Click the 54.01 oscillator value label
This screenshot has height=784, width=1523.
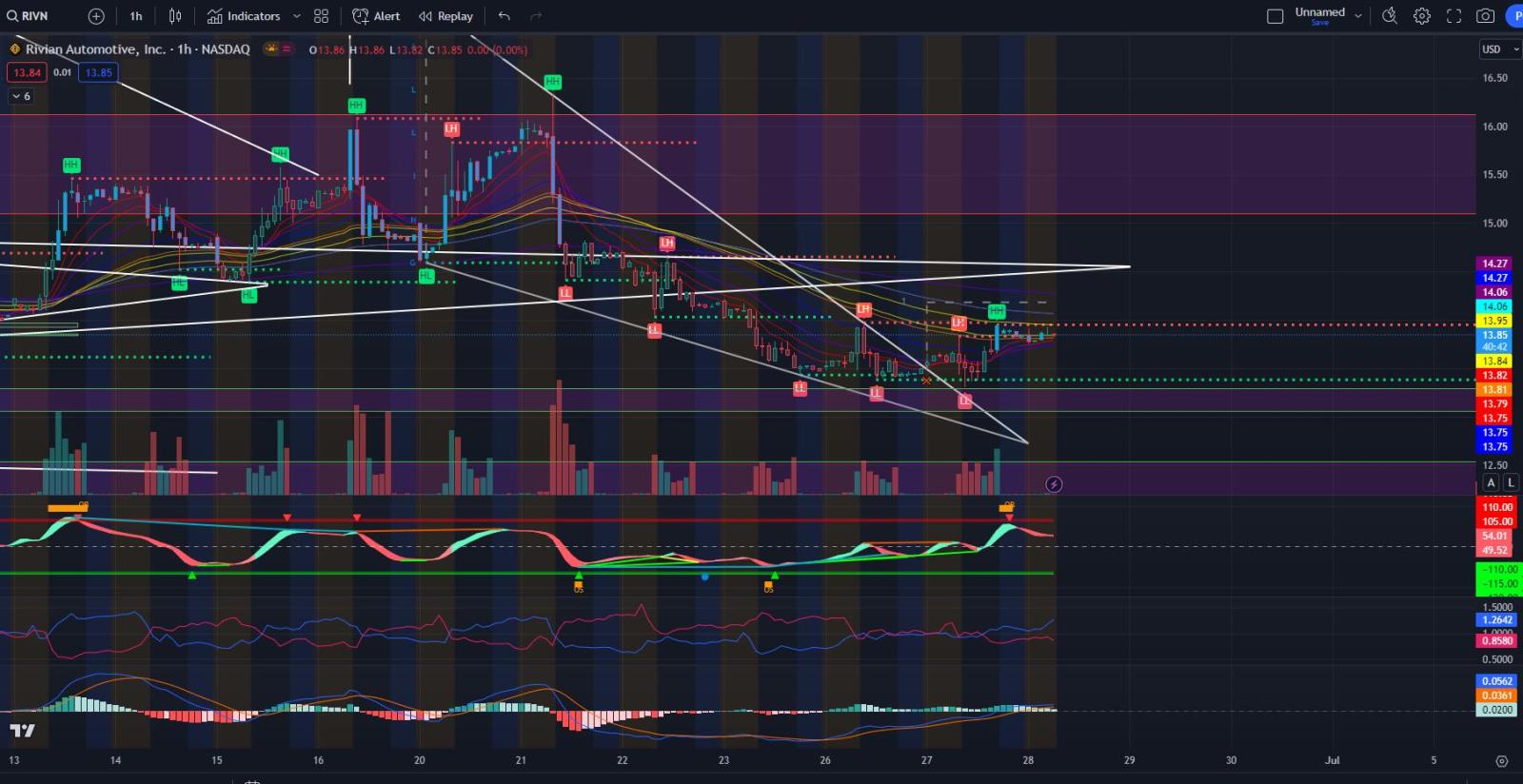[1494, 536]
